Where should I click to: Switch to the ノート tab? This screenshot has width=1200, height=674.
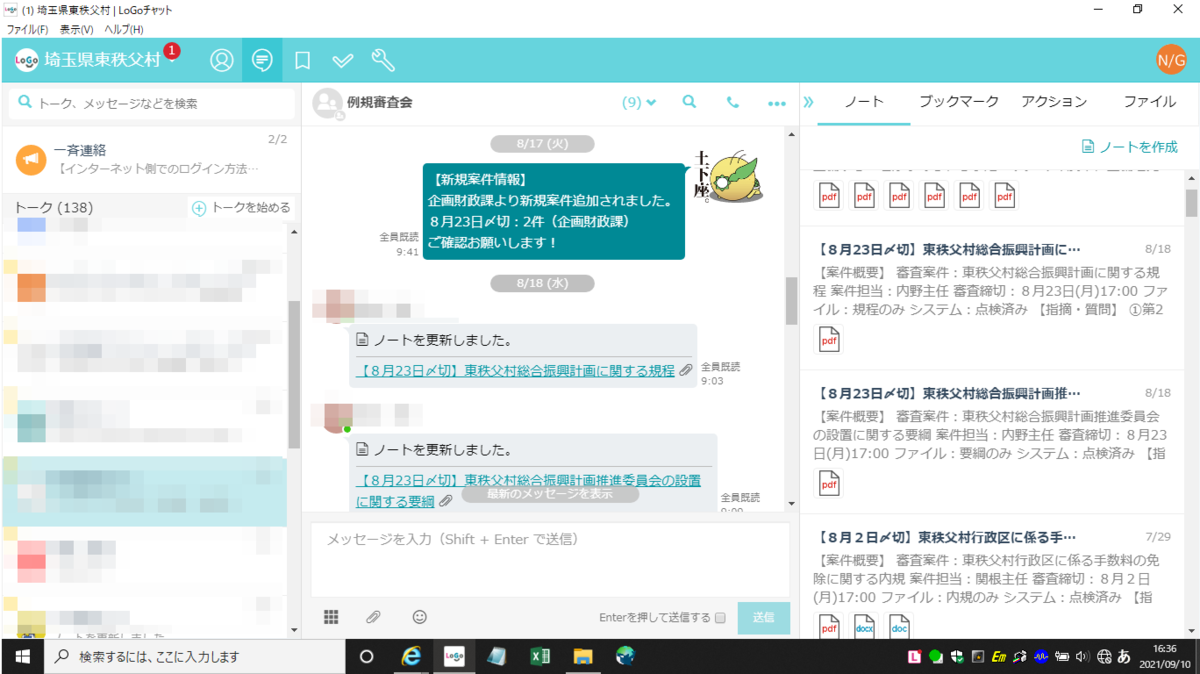click(x=864, y=102)
